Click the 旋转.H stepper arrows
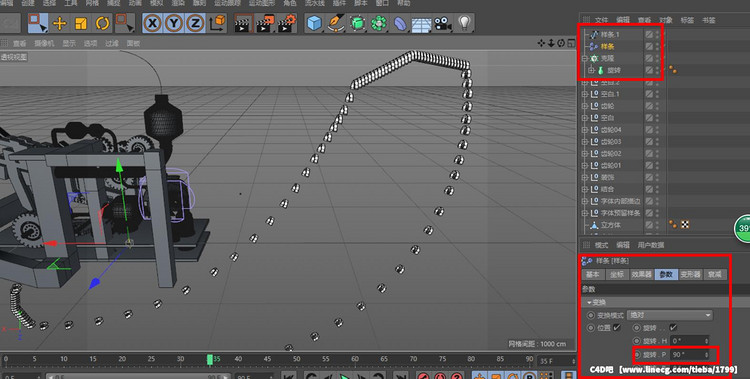The image size is (750, 379). (x=706, y=341)
